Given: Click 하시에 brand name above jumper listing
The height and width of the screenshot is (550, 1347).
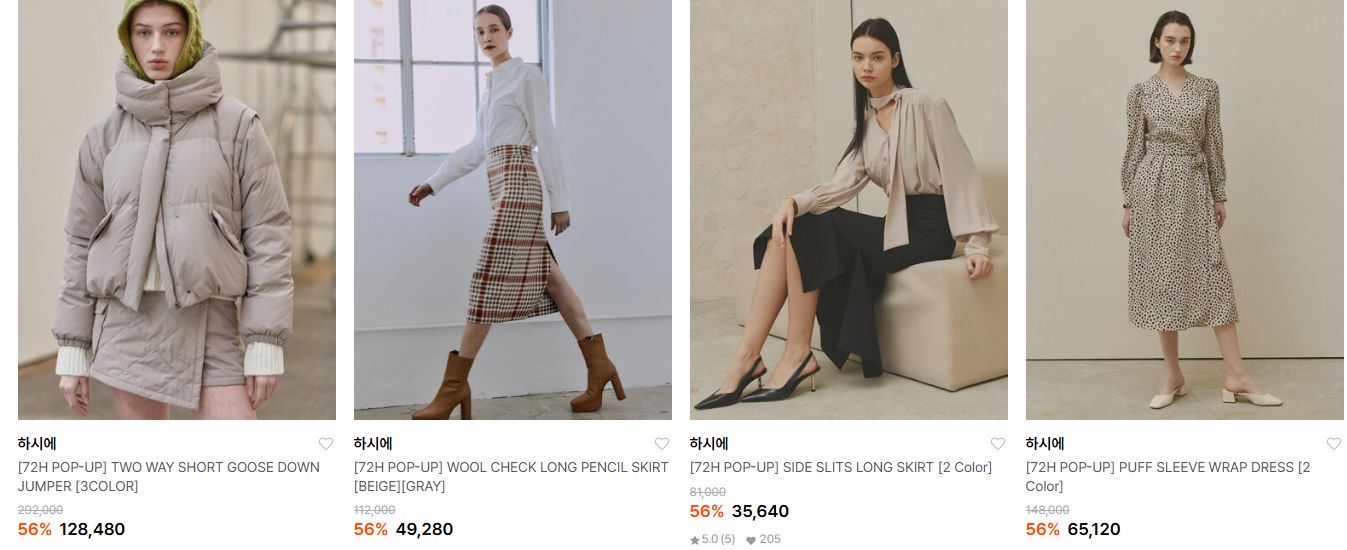Looking at the screenshot, I should click(x=37, y=444).
